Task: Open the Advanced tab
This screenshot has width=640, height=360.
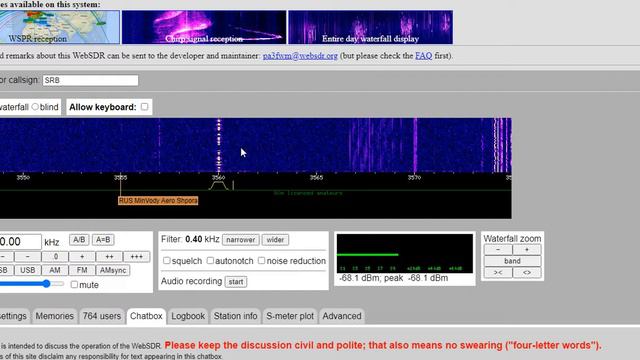Action: 342,316
